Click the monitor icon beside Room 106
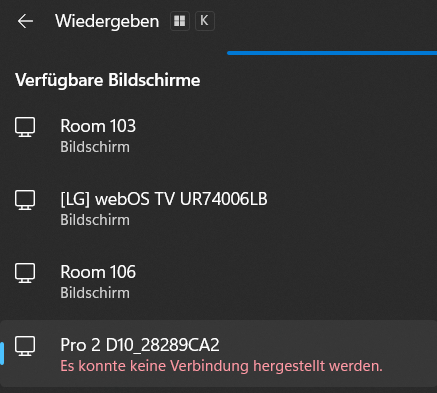The width and height of the screenshot is (437, 393). click(x=25, y=273)
